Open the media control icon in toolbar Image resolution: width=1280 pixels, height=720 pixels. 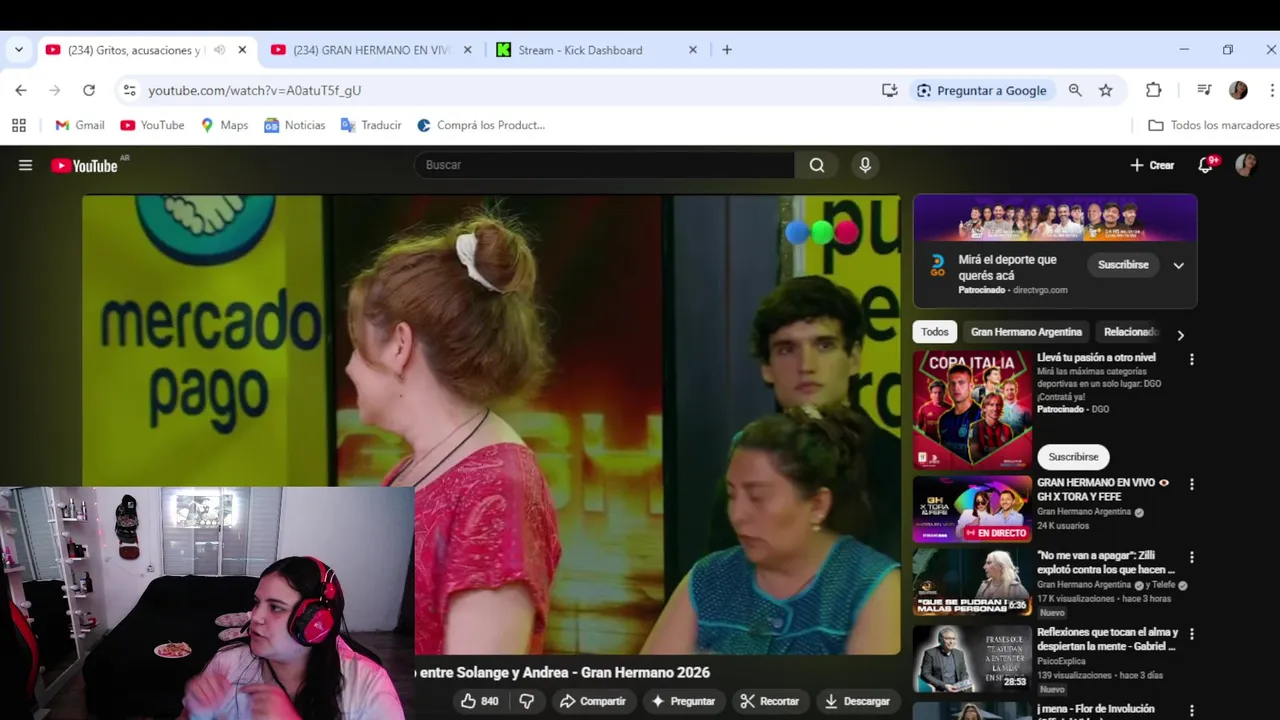click(x=1204, y=90)
